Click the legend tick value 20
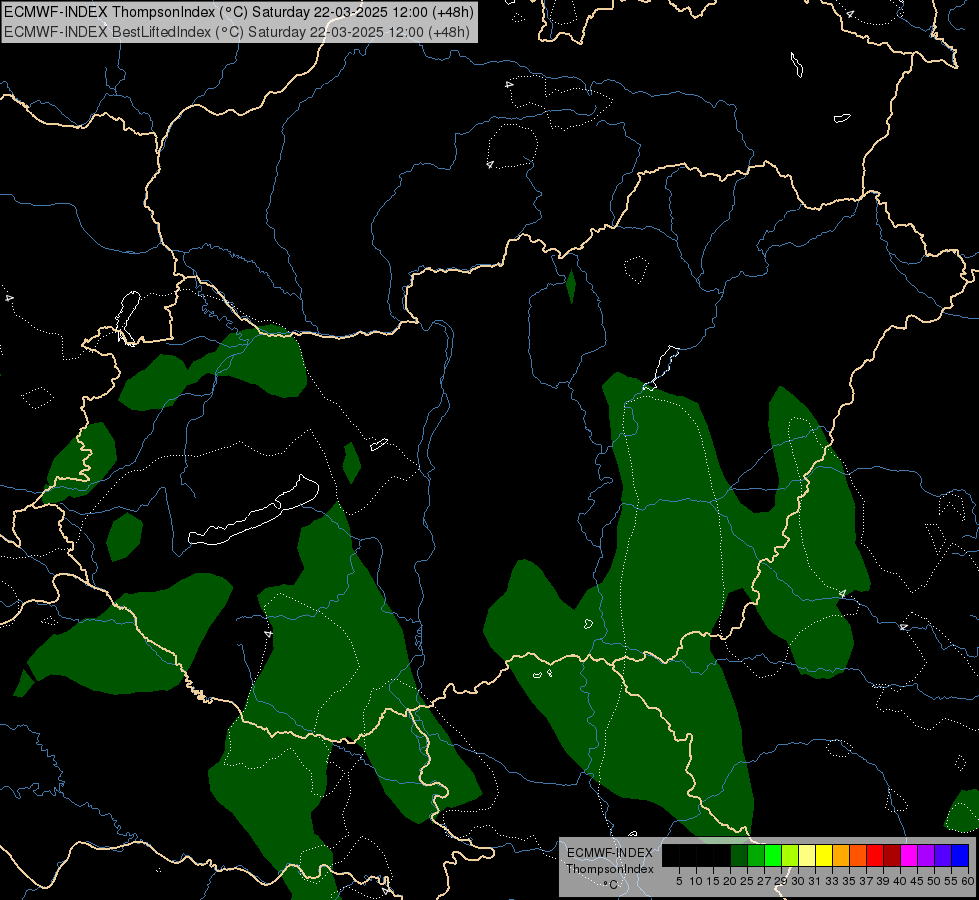 730,881
